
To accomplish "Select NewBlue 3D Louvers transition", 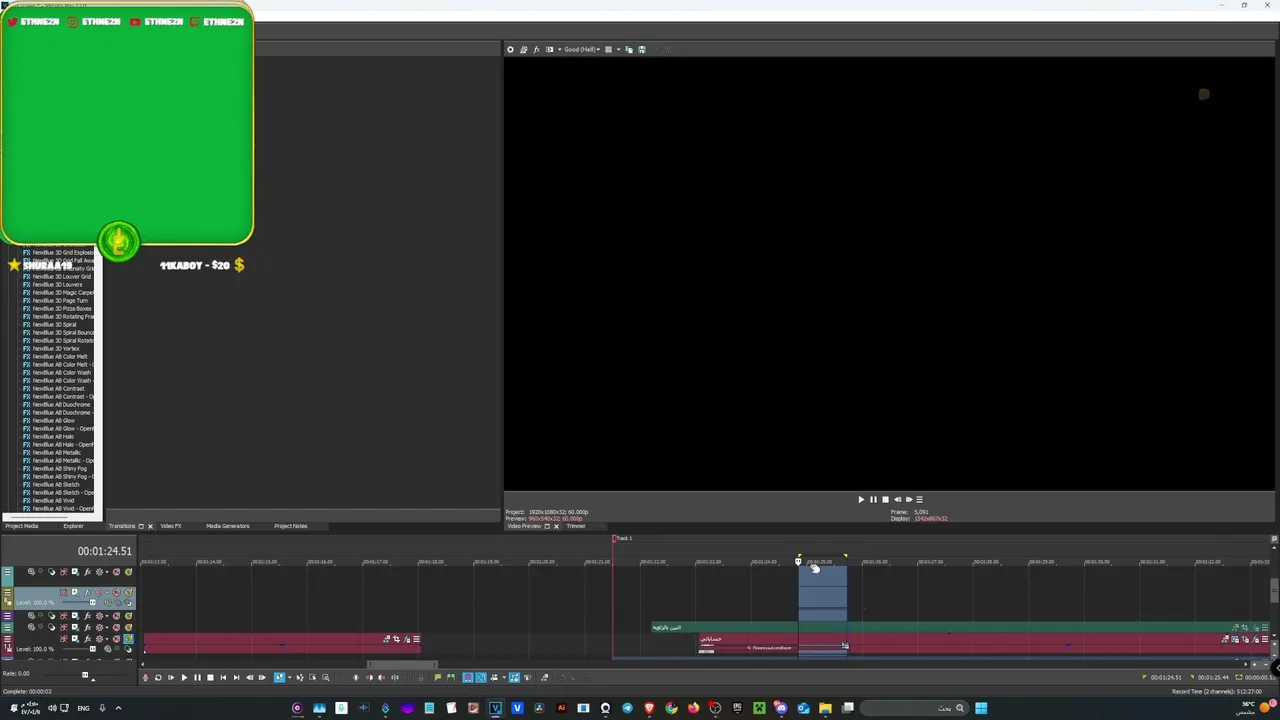I will pos(57,285).
